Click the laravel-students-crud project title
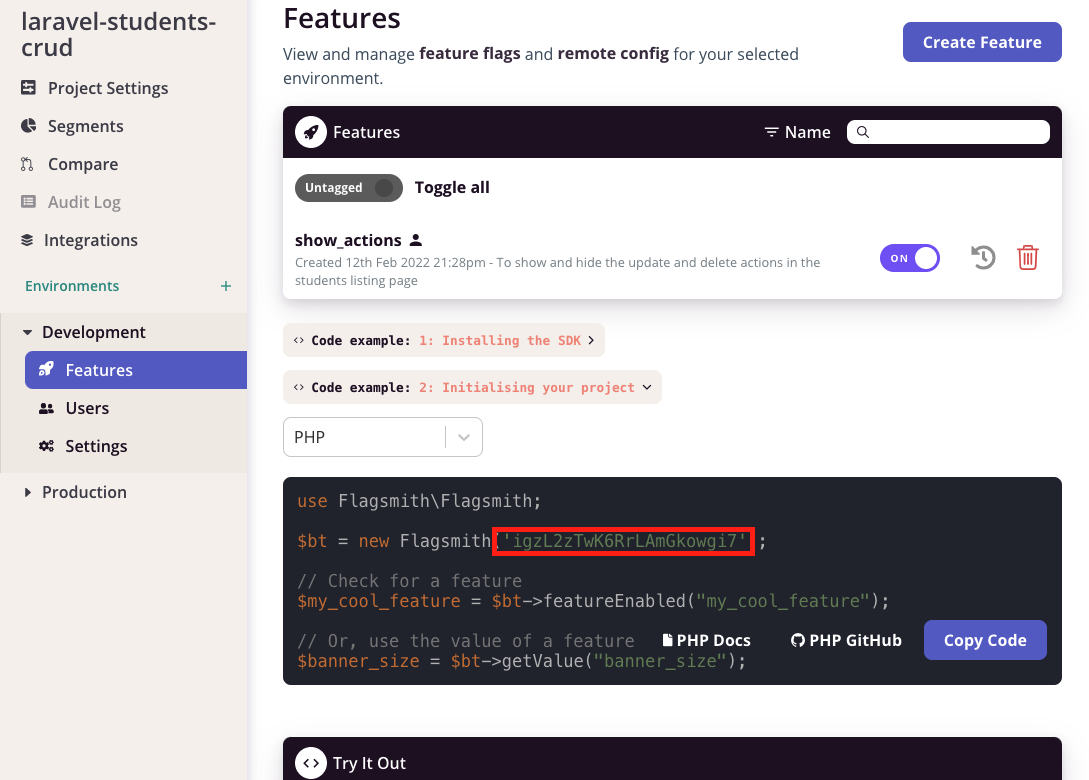The height and width of the screenshot is (780, 1089). [119, 35]
